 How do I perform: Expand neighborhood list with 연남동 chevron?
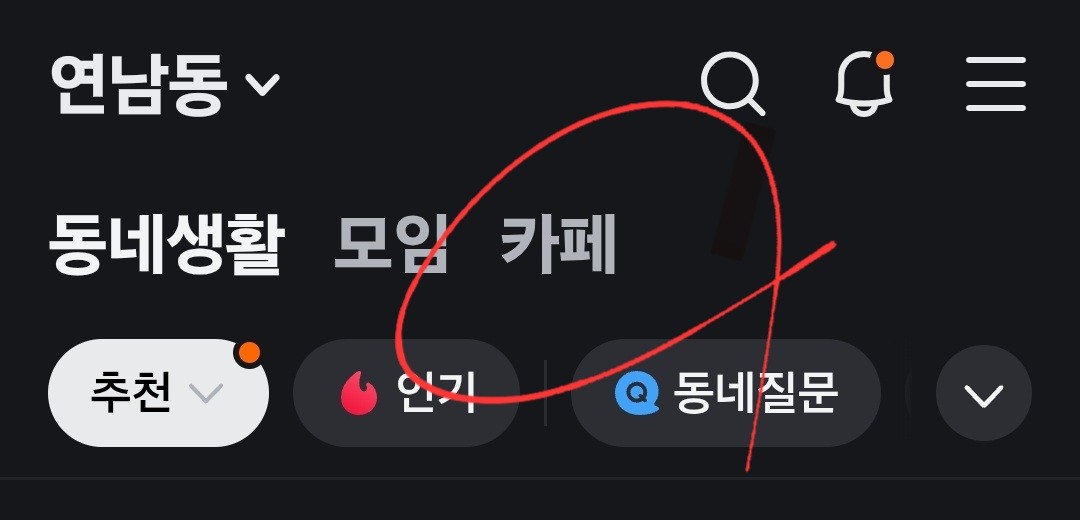262,85
